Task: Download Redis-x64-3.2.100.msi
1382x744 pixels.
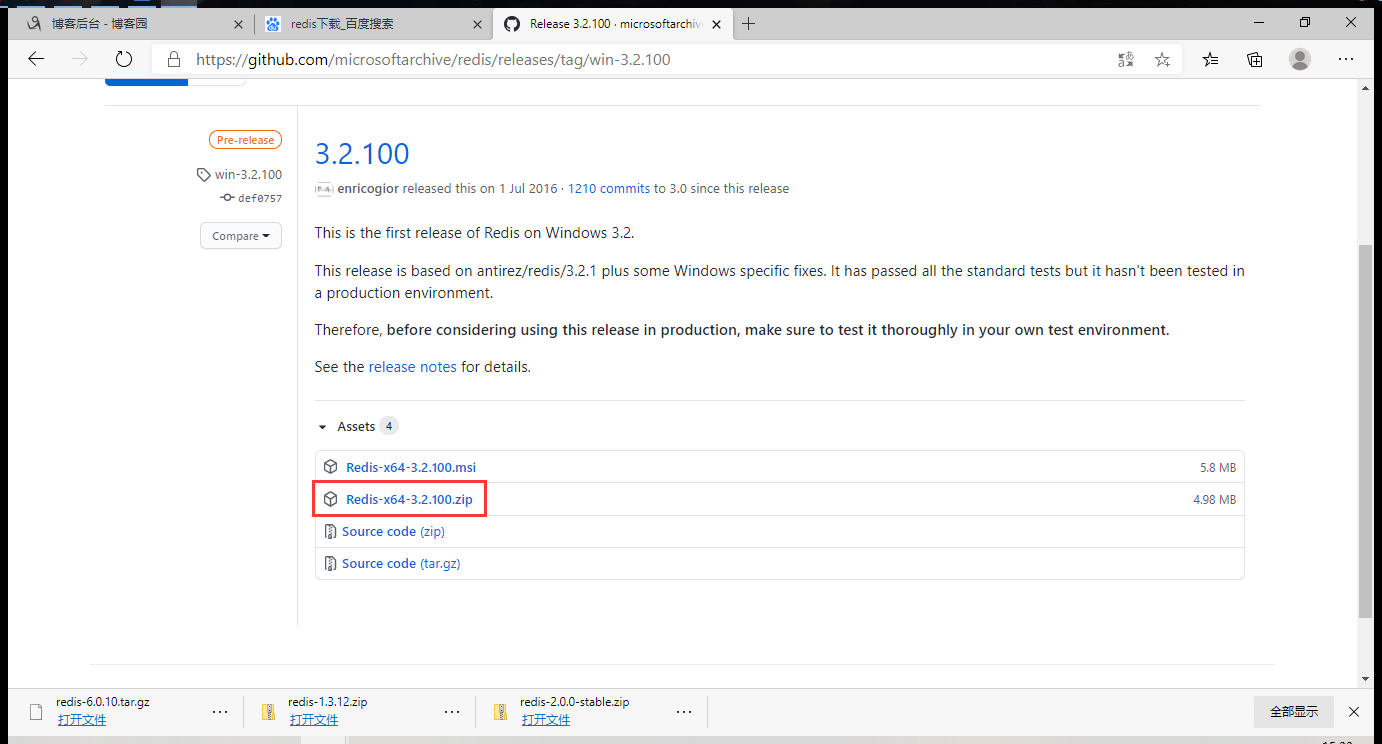Action: click(x=411, y=467)
